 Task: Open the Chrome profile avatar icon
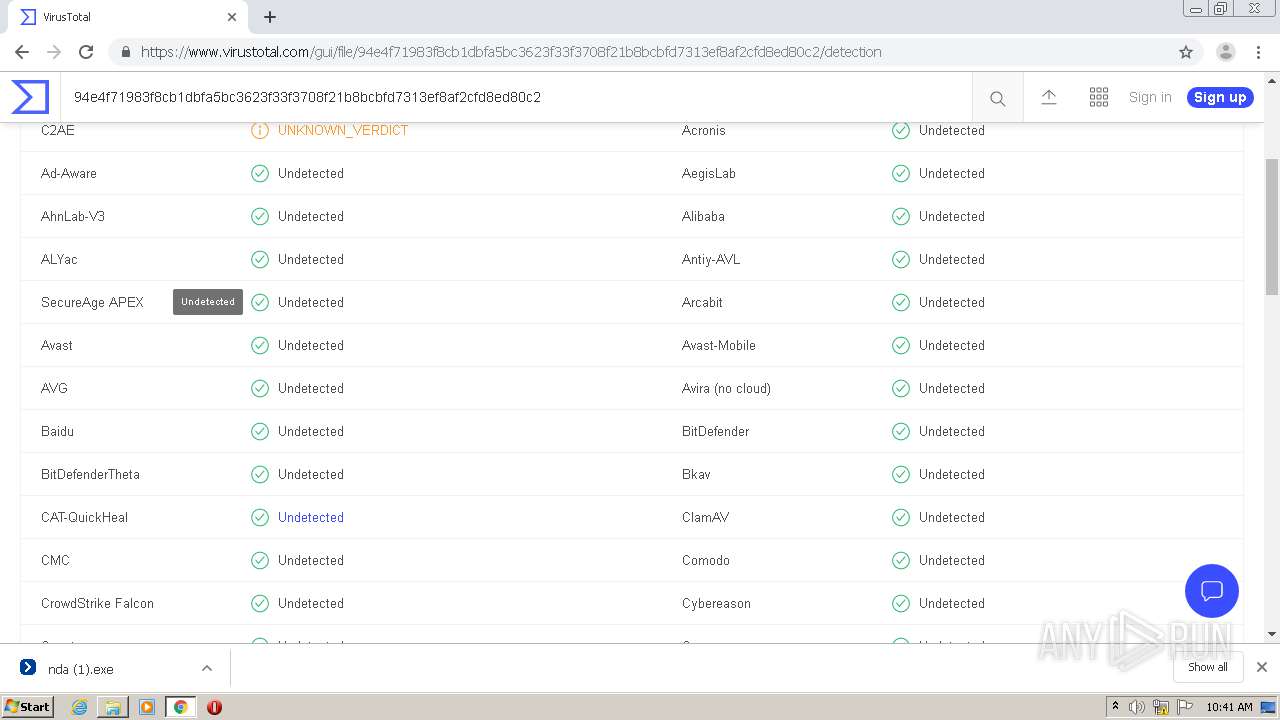tap(1225, 52)
